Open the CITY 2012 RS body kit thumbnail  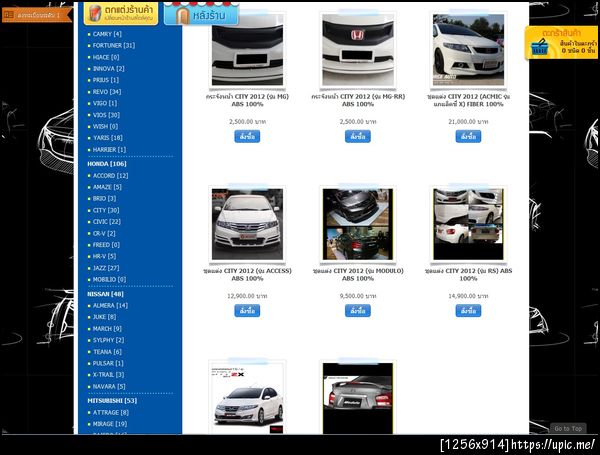pyautogui.click(x=468, y=224)
